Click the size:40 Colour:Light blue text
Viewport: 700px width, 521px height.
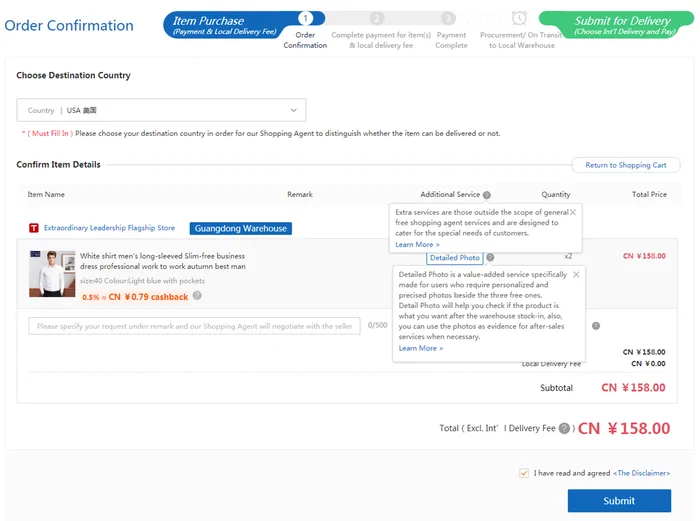click(142, 281)
